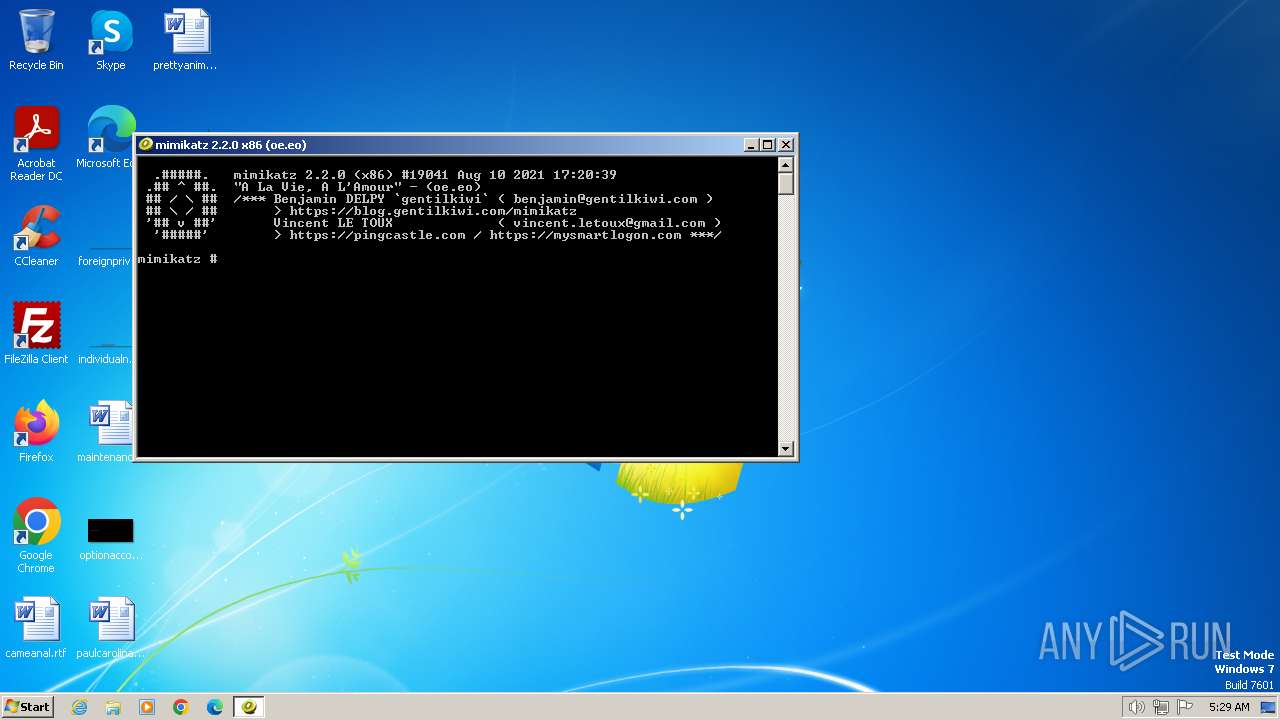1280x720 pixels.
Task: Open the paulcarolina Word document
Action: pyautogui.click(x=110, y=628)
